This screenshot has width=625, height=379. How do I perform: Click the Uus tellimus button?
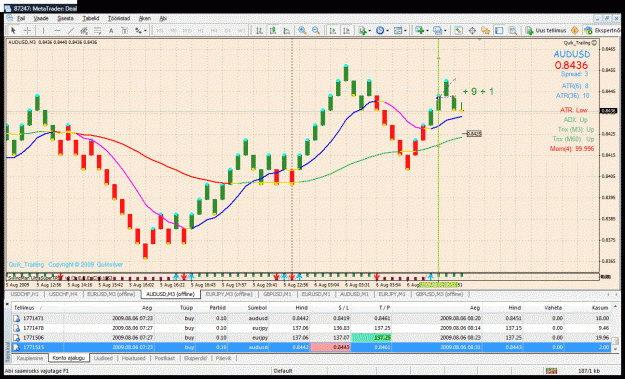coord(546,30)
